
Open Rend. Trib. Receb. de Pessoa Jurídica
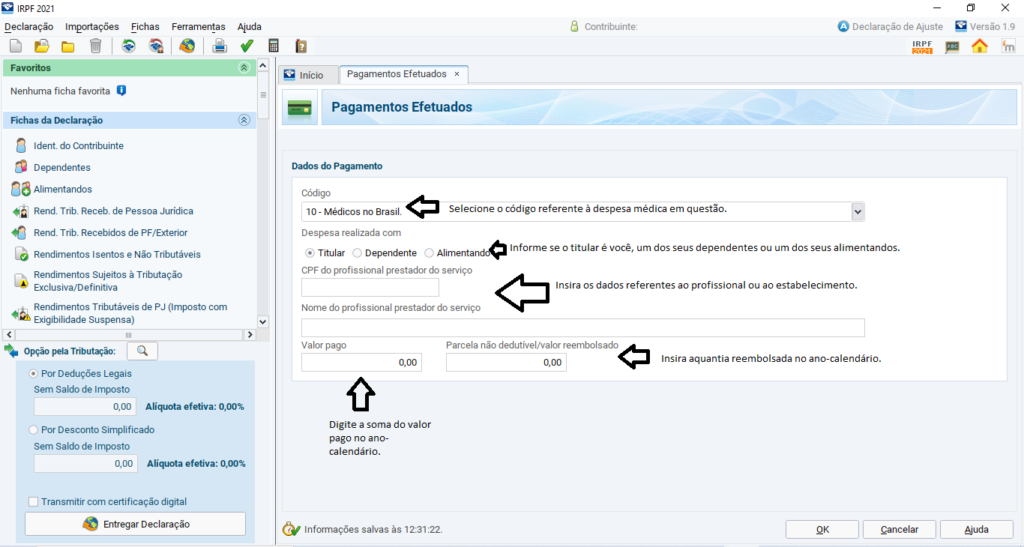[114, 211]
